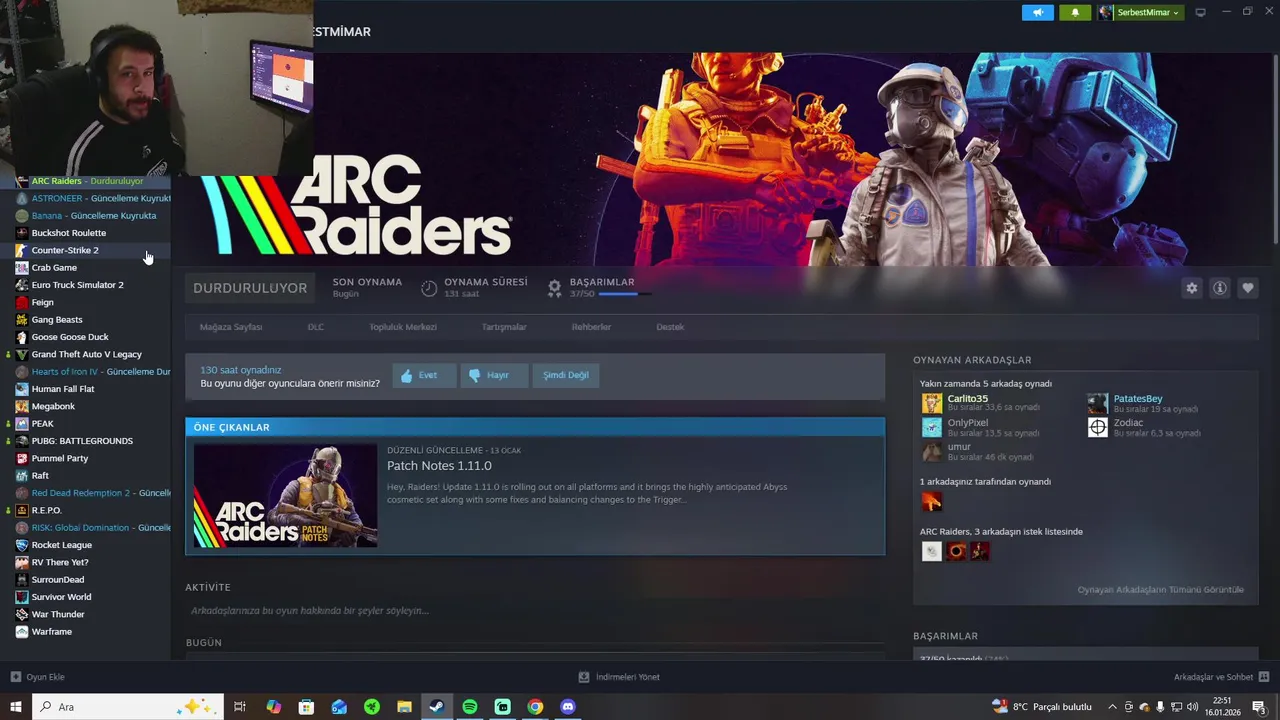Click the Hayır thumbs-down button
Image resolution: width=1280 pixels, height=720 pixels.
click(494, 375)
